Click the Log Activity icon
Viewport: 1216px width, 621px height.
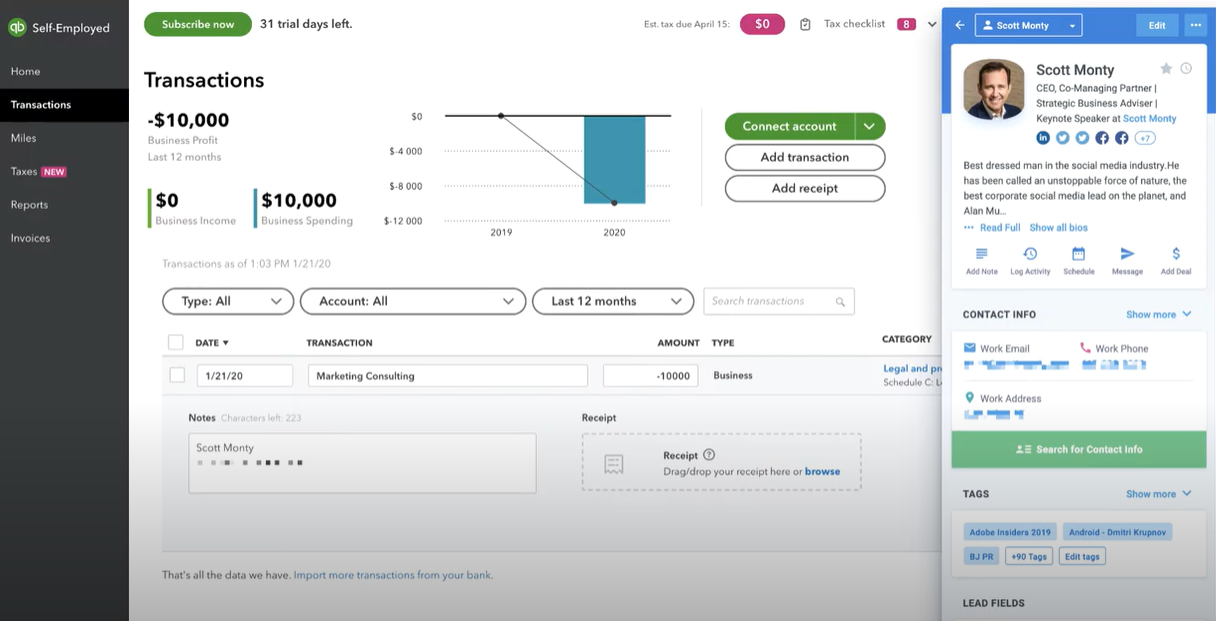[x=1030, y=254]
